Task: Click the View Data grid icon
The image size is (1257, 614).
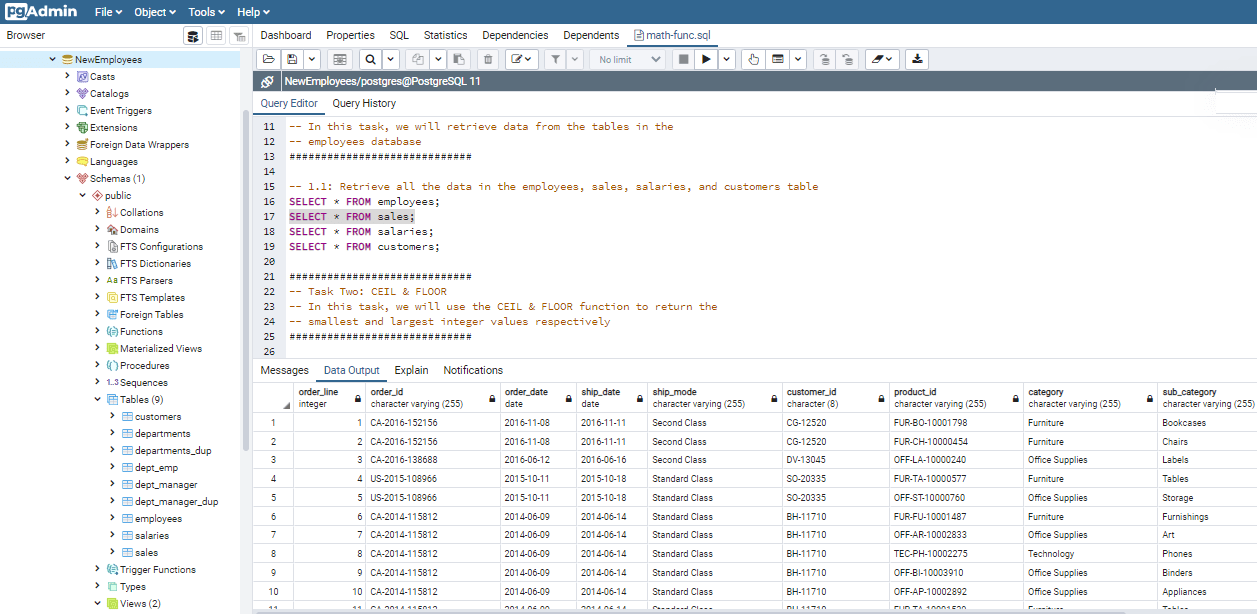Action: [216, 35]
